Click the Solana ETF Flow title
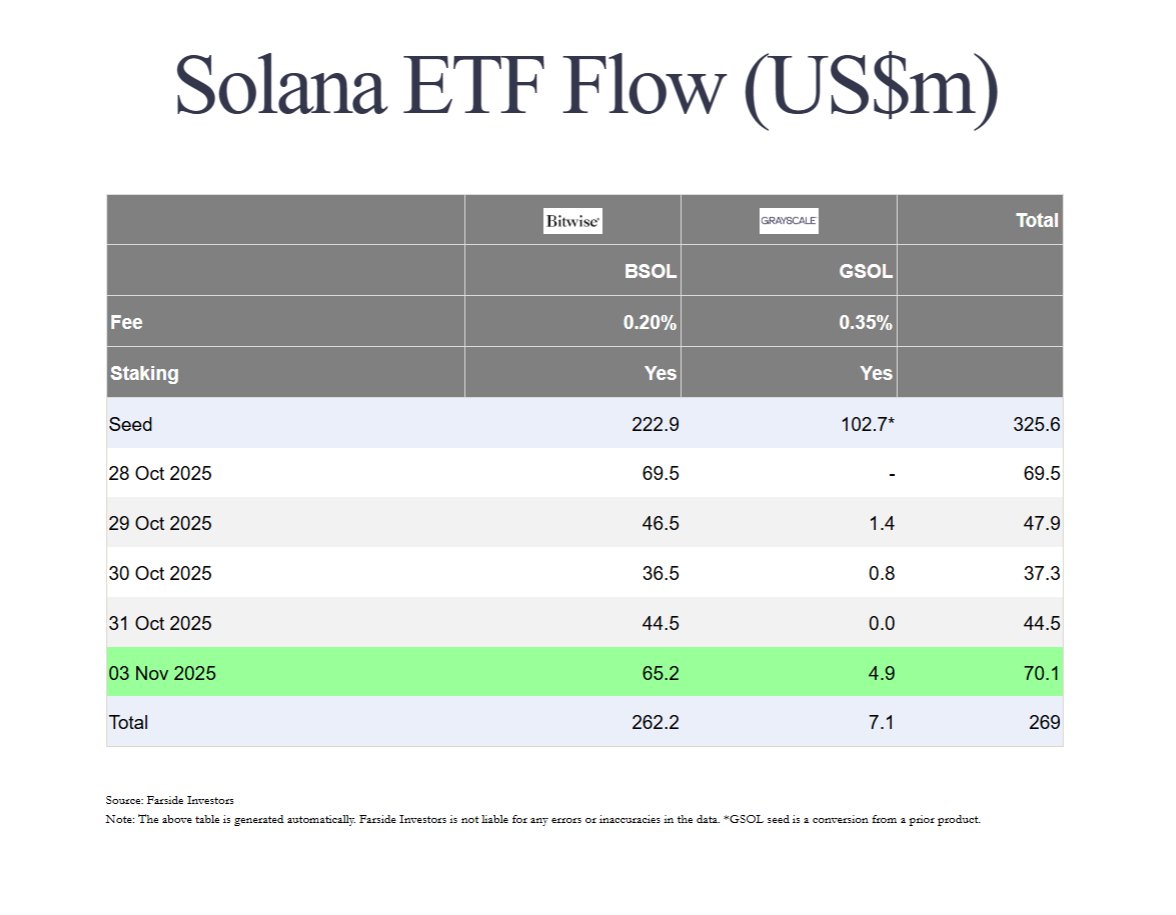This screenshot has width=1176, height=915. click(587, 88)
